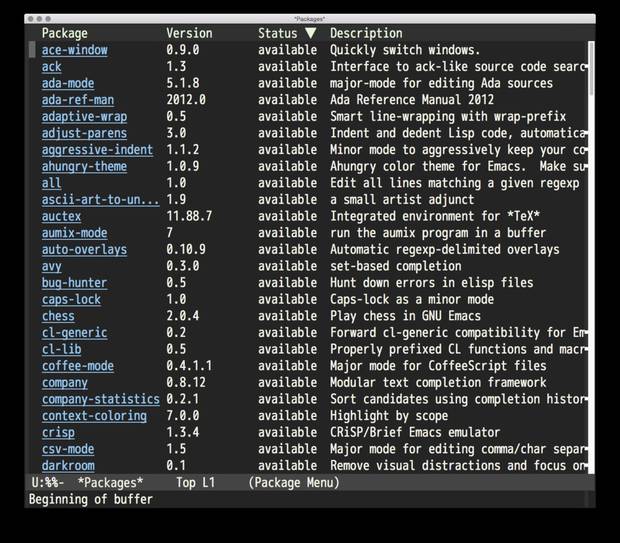Open the auctex package entry
620x543 pixels.
[x=62, y=216]
